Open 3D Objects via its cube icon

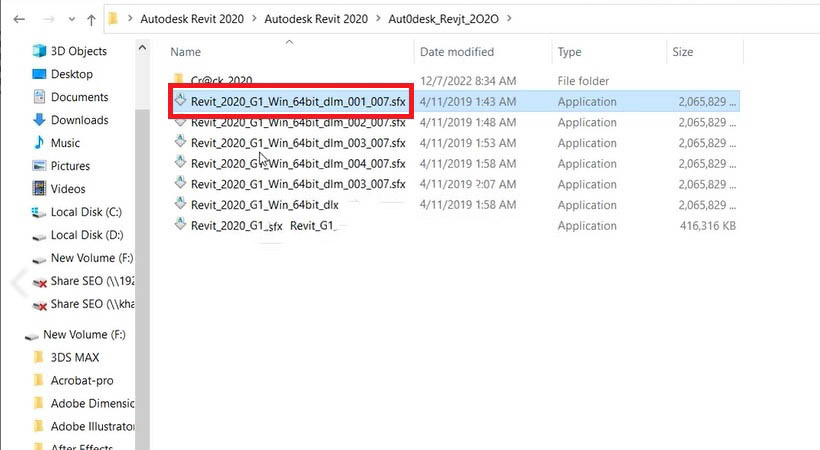[39, 51]
